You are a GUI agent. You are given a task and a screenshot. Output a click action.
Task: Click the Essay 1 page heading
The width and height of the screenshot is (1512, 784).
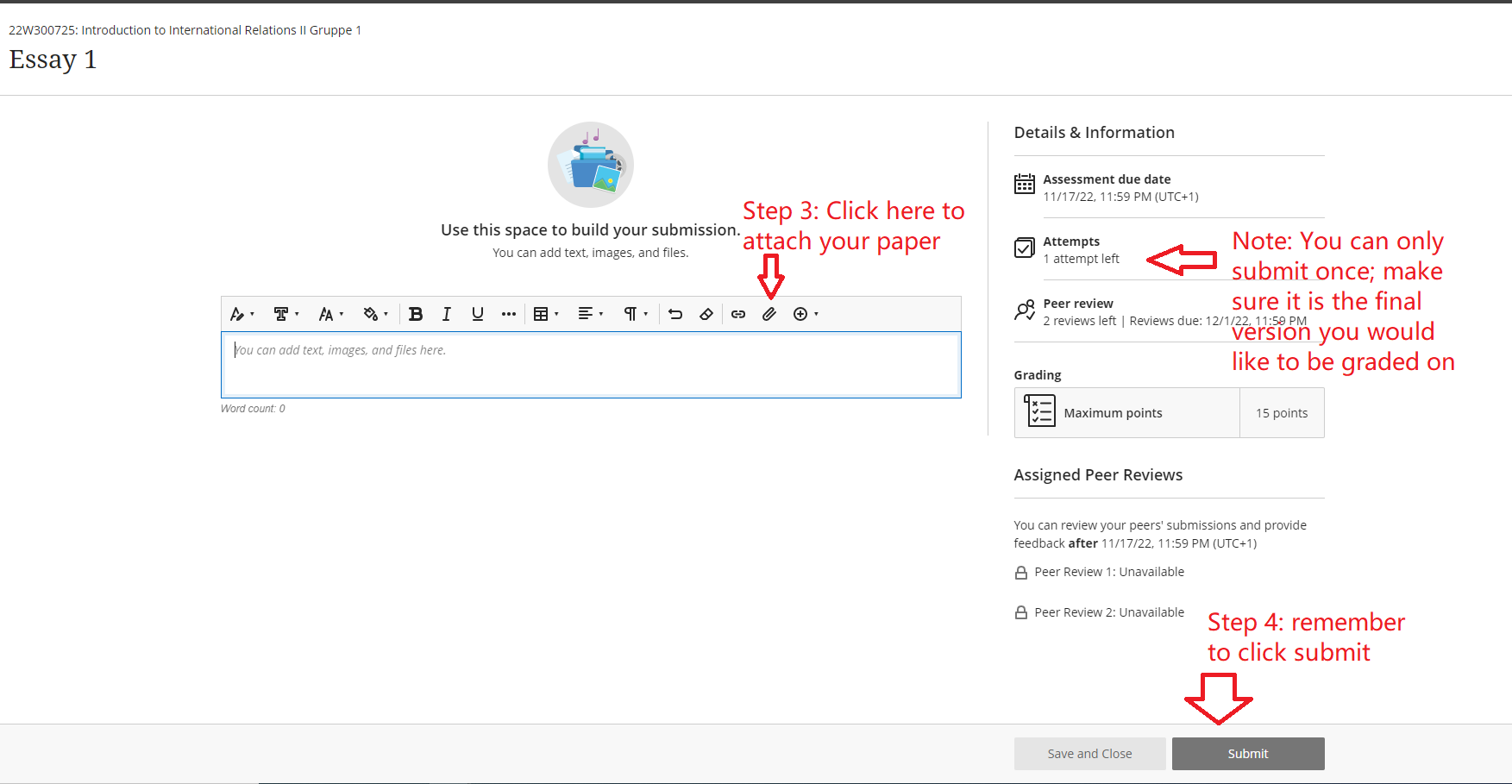pyautogui.click(x=53, y=60)
